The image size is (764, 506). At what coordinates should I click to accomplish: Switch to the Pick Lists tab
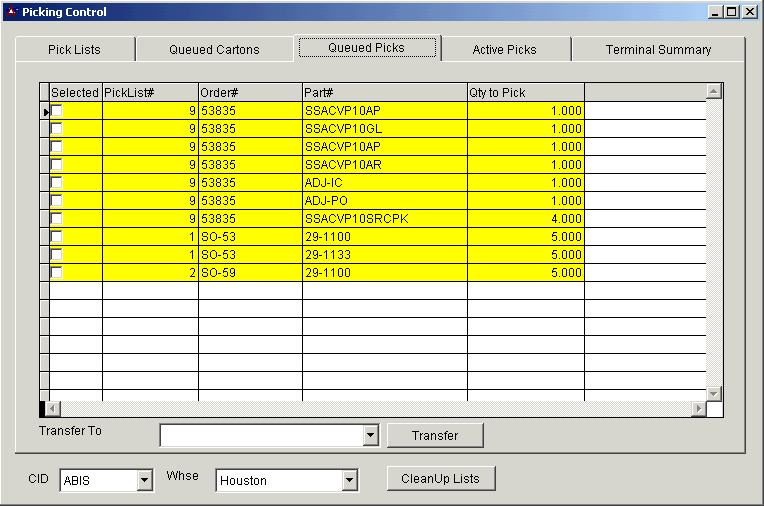click(74, 50)
